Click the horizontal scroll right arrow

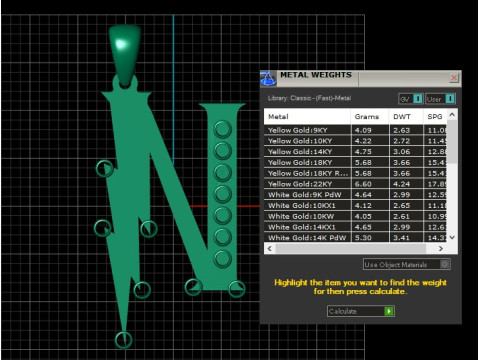441,249
